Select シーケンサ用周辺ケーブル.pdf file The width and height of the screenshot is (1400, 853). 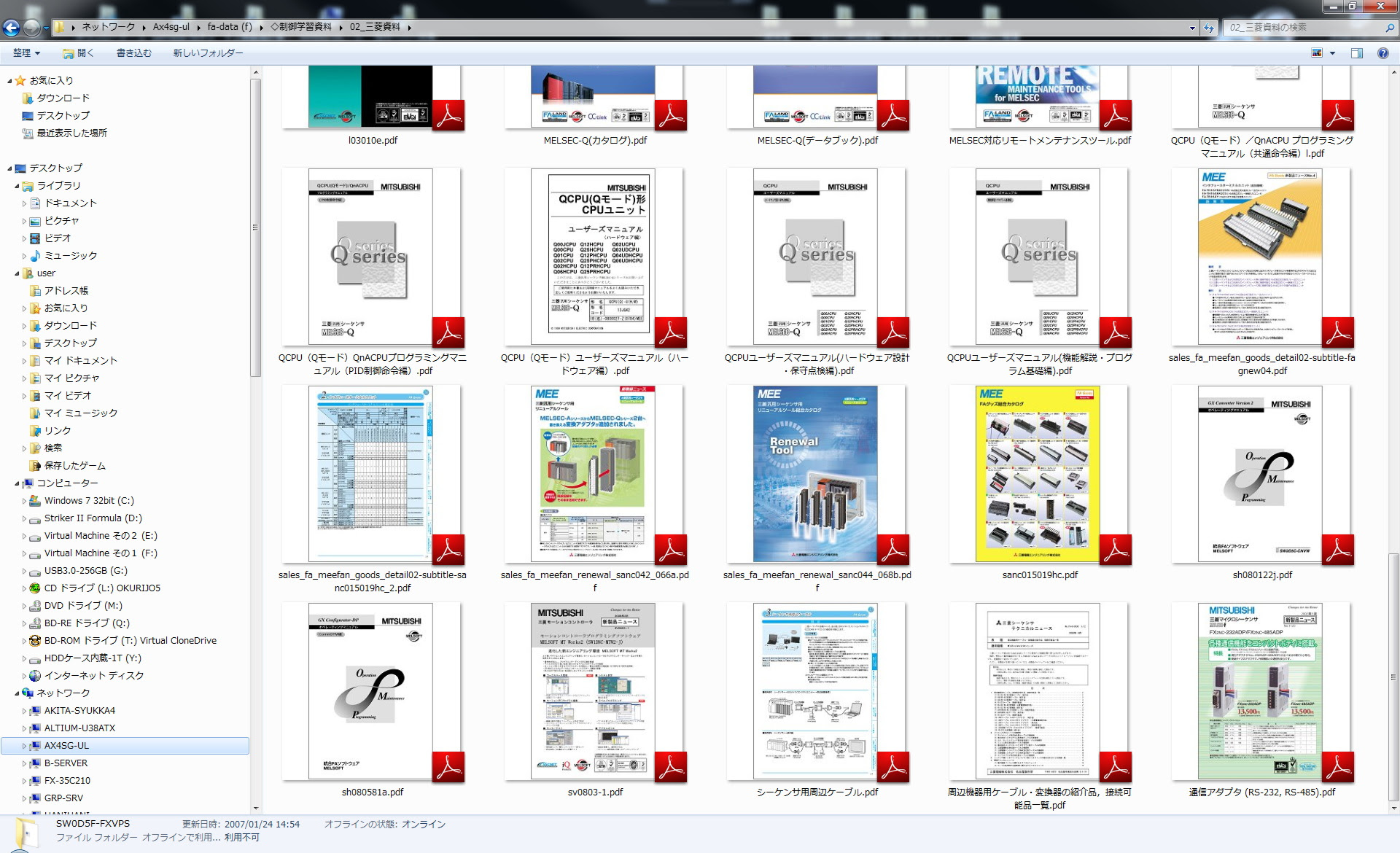click(x=817, y=700)
